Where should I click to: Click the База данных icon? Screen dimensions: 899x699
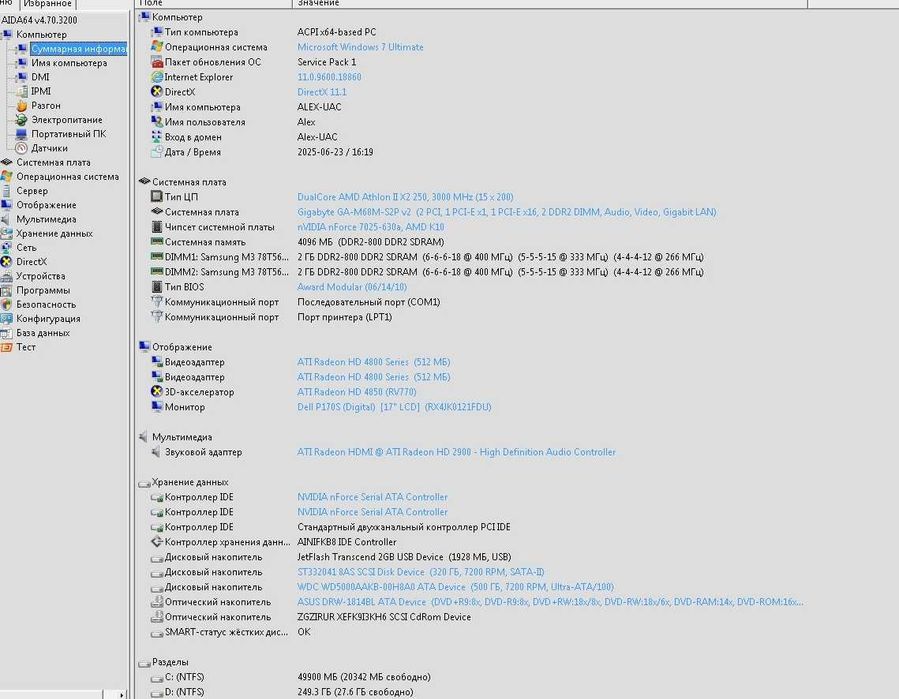tap(6, 333)
